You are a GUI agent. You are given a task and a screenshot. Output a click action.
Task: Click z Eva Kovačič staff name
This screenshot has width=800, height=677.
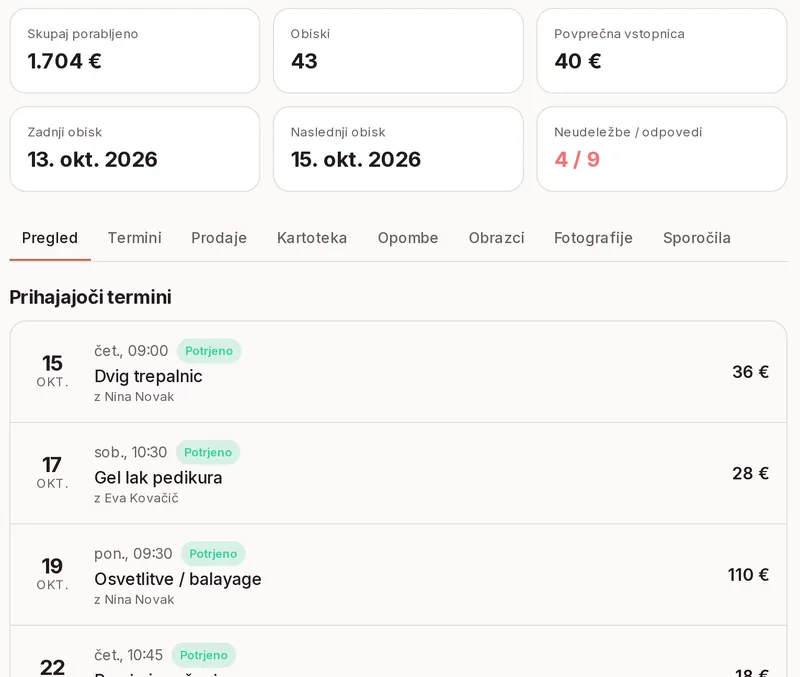coord(136,498)
